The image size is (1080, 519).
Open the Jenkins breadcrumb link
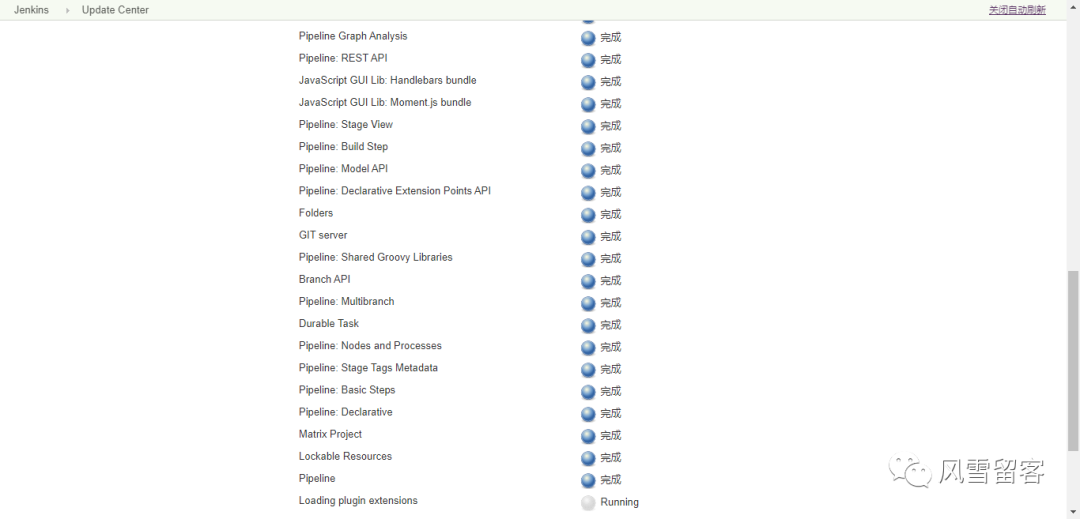(31, 10)
